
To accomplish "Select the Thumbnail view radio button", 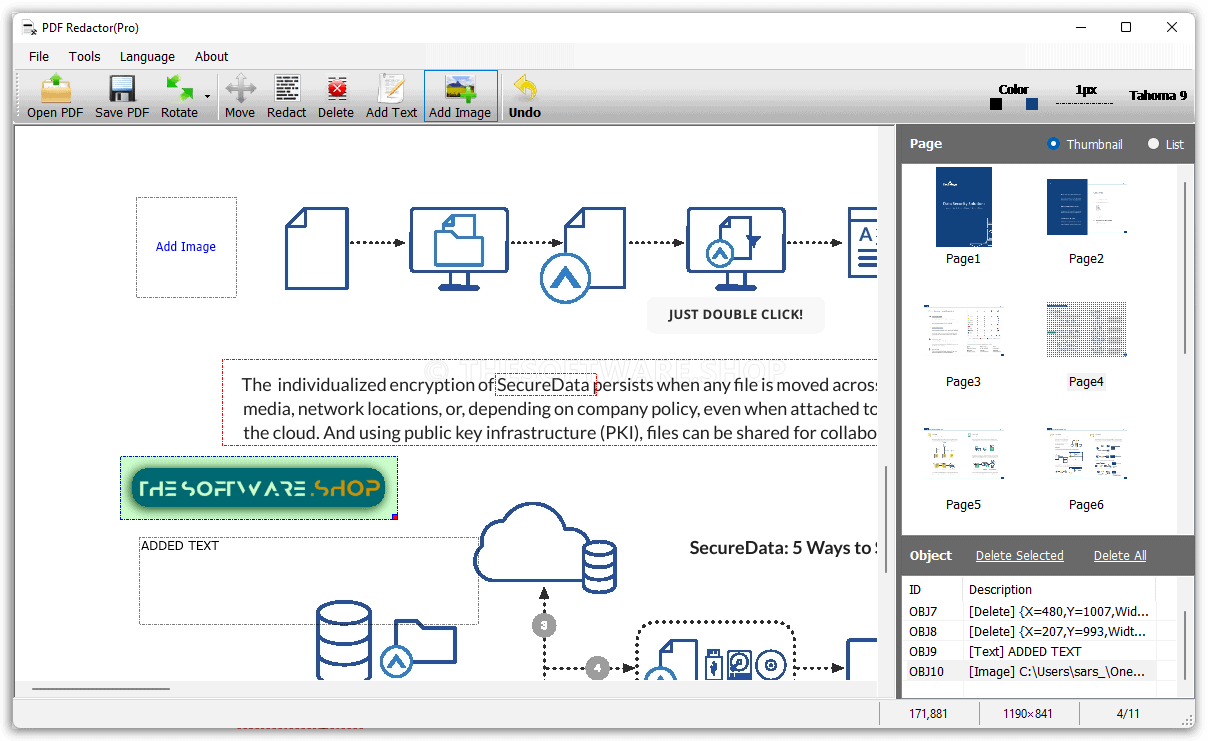I will pyautogui.click(x=1053, y=144).
